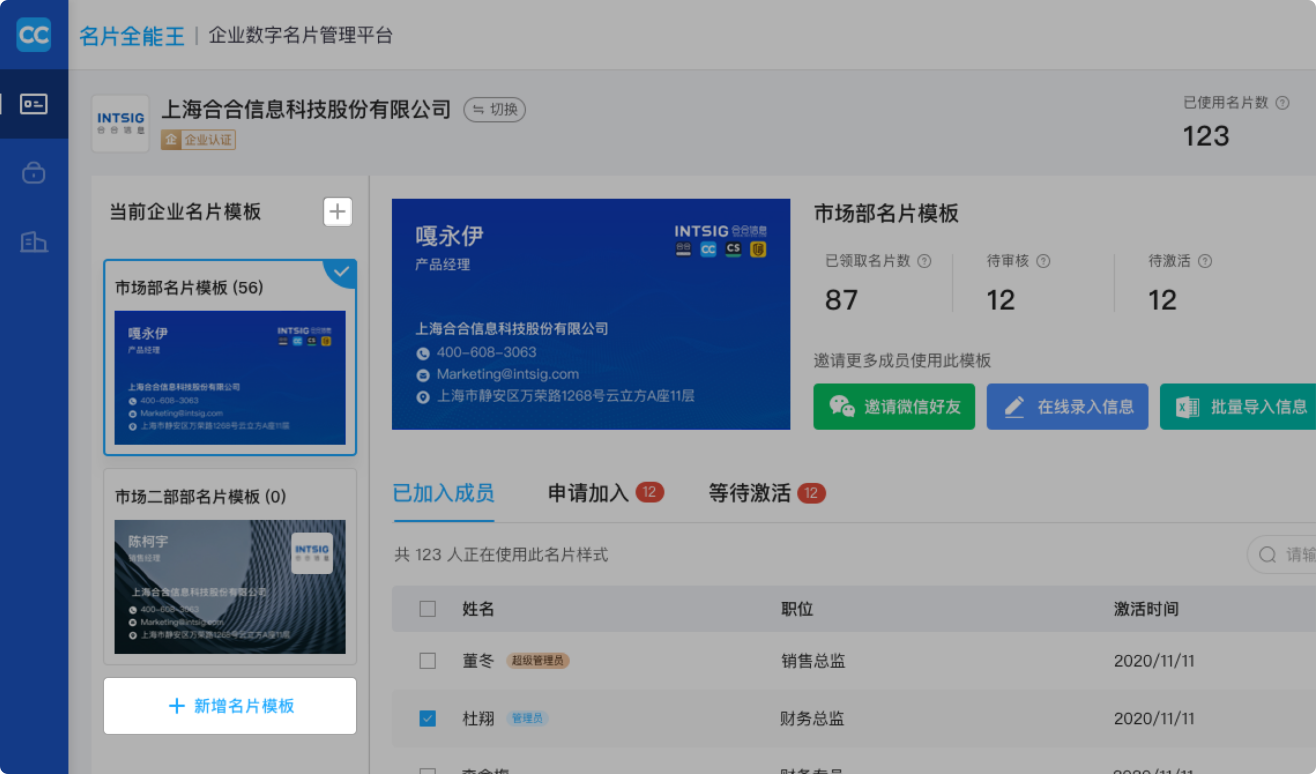This screenshot has width=1316, height=774.
Task: Click the 当前企业名片模板 heading
Action: pyautogui.click(x=185, y=212)
